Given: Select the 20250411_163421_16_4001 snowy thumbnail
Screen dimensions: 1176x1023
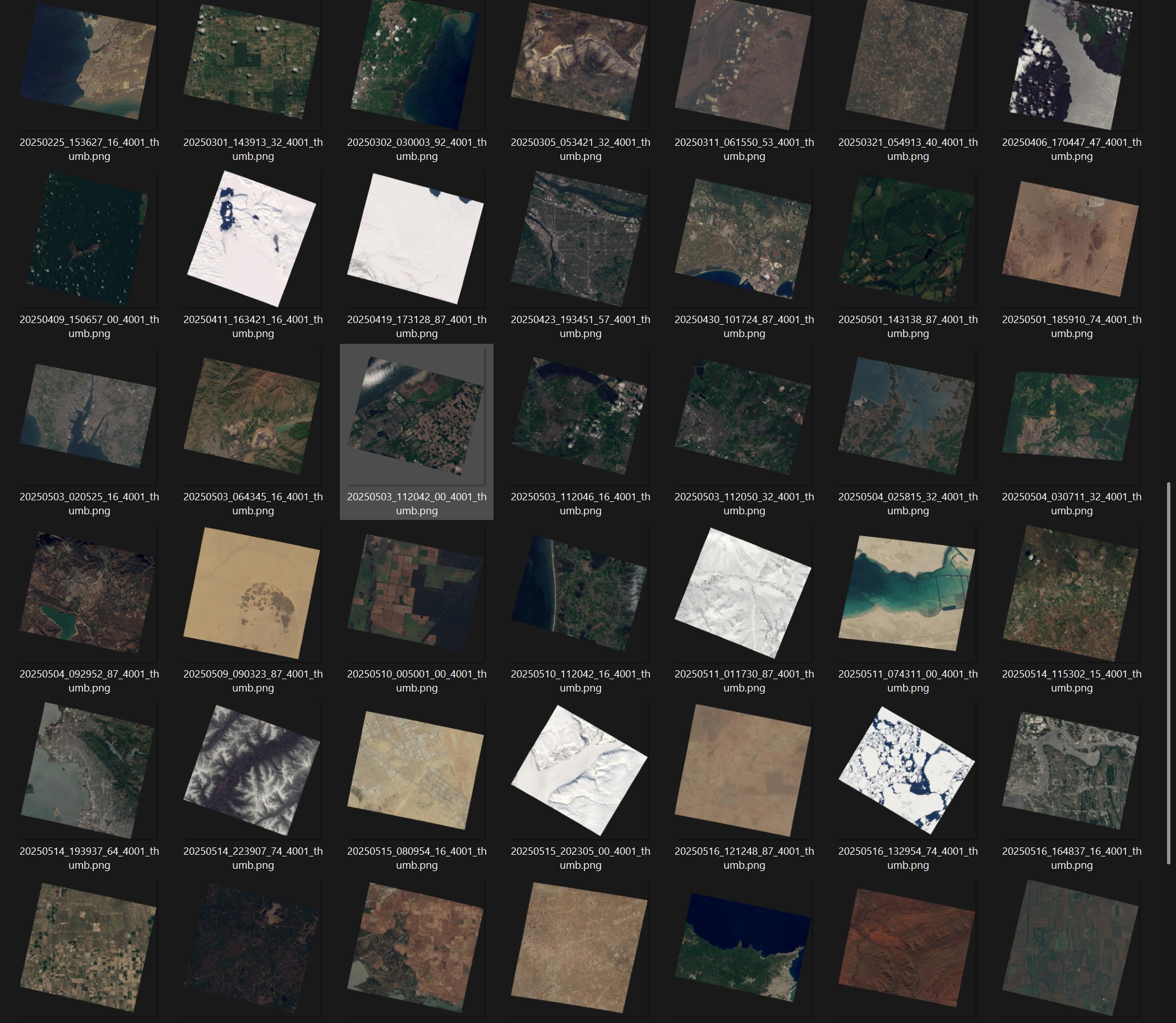Looking at the screenshot, I should pos(252,238).
